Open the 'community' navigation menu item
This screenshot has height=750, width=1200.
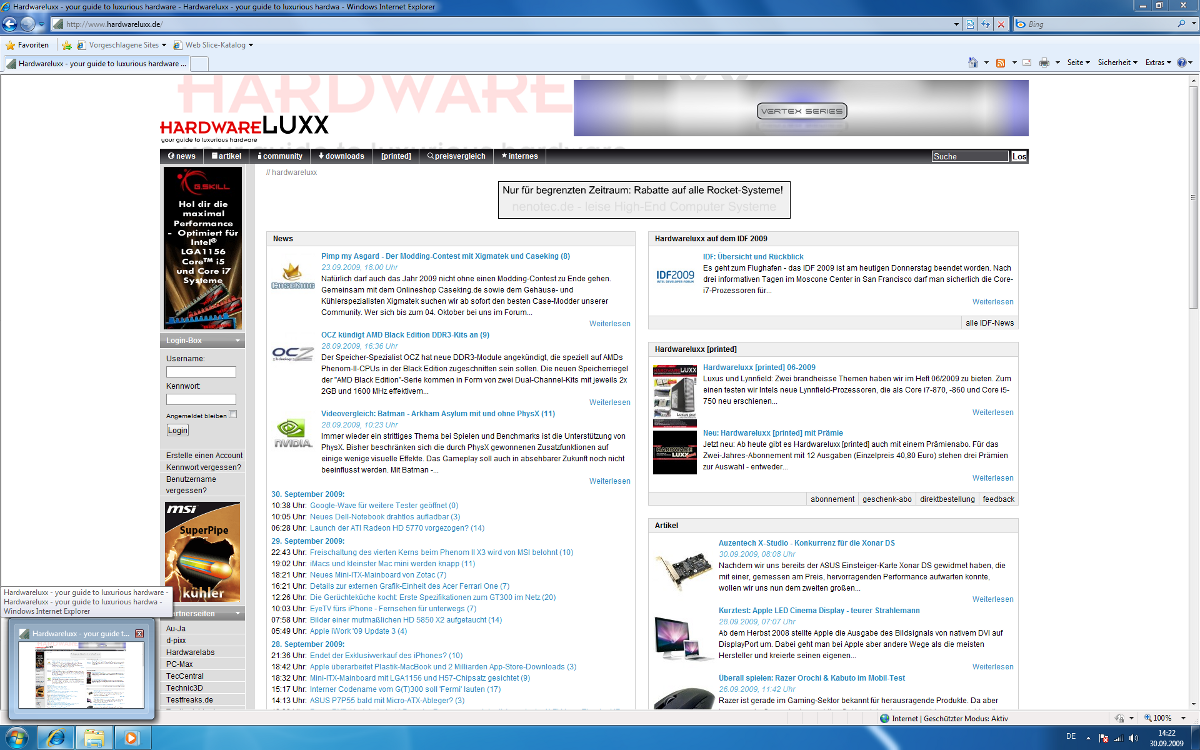click(280, 156)
